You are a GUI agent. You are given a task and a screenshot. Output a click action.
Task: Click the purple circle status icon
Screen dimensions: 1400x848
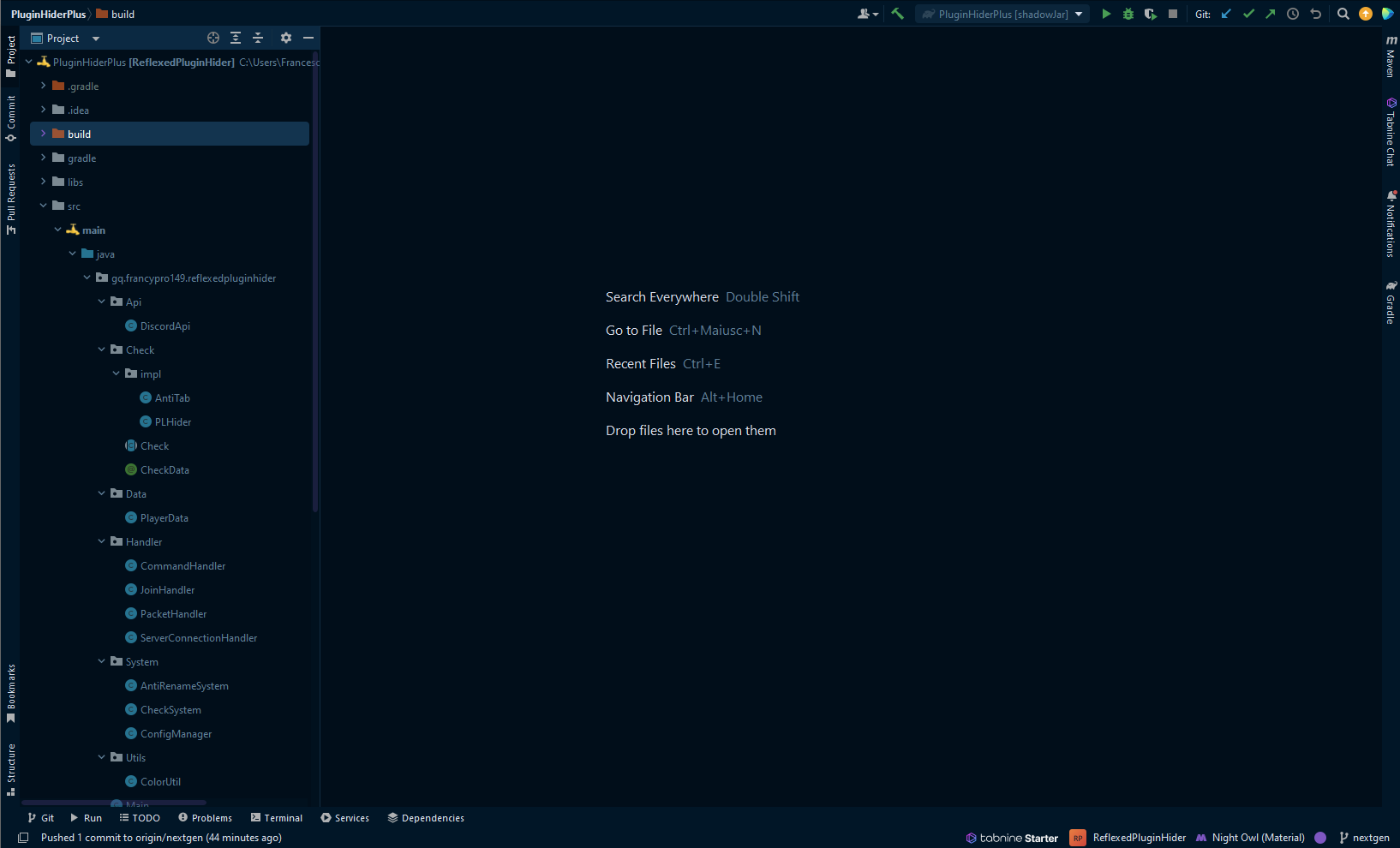(x=1320, y=838)
